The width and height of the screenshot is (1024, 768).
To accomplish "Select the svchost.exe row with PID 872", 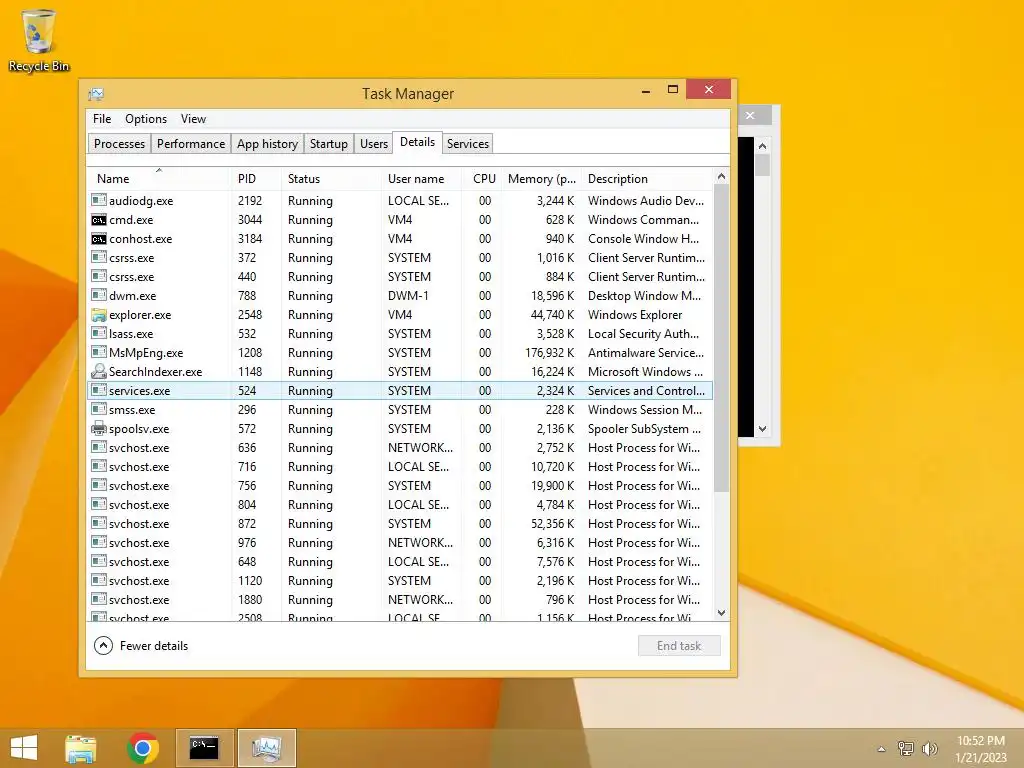I will click(400, 523).
